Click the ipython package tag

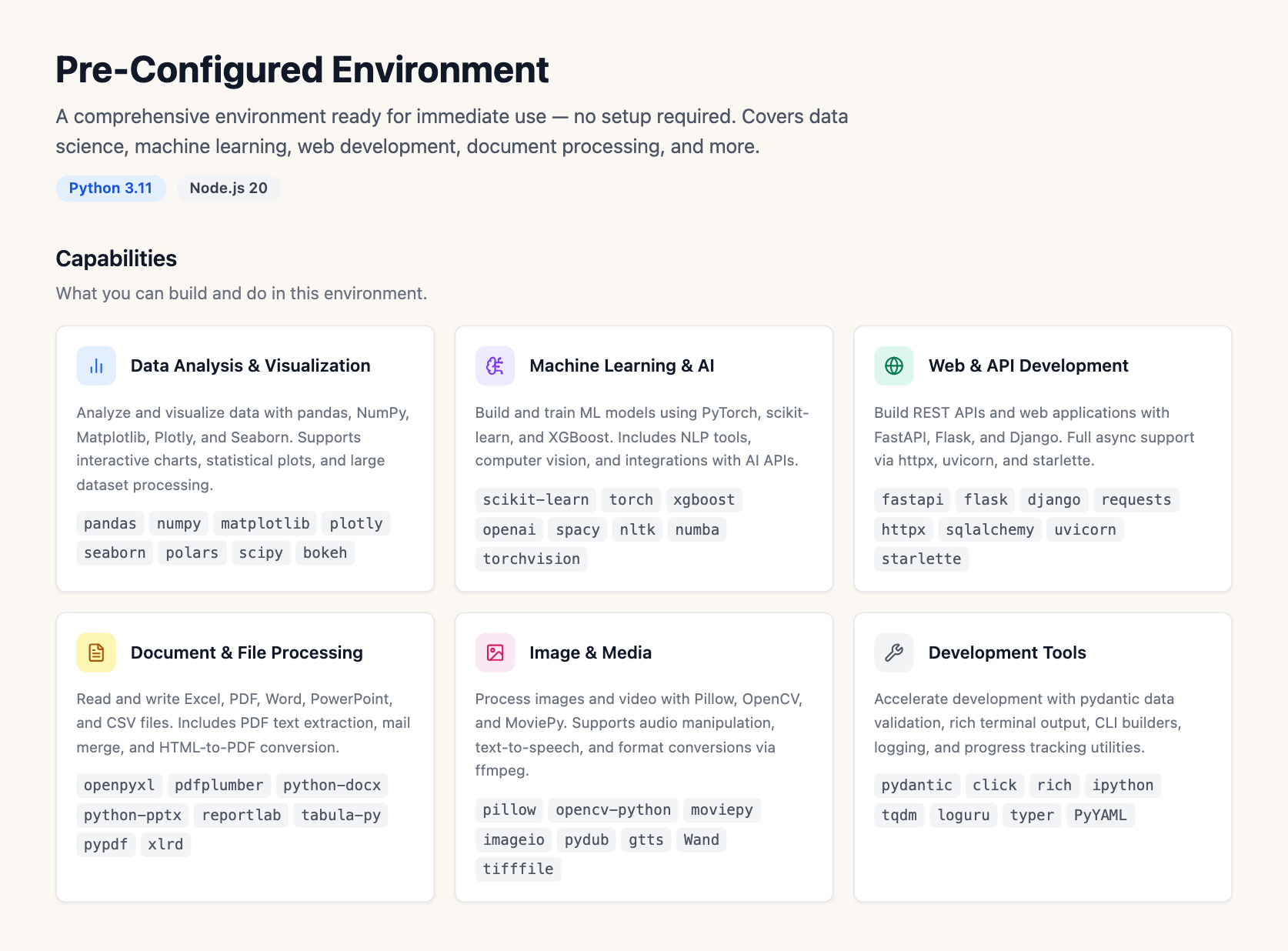(x=1123, y=785)
